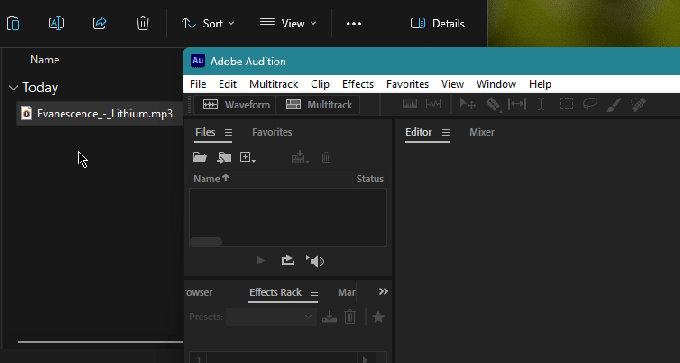Open the Effects menu in Adobe Audition
This screenshot has width=680, height=363.
(358, 84)
